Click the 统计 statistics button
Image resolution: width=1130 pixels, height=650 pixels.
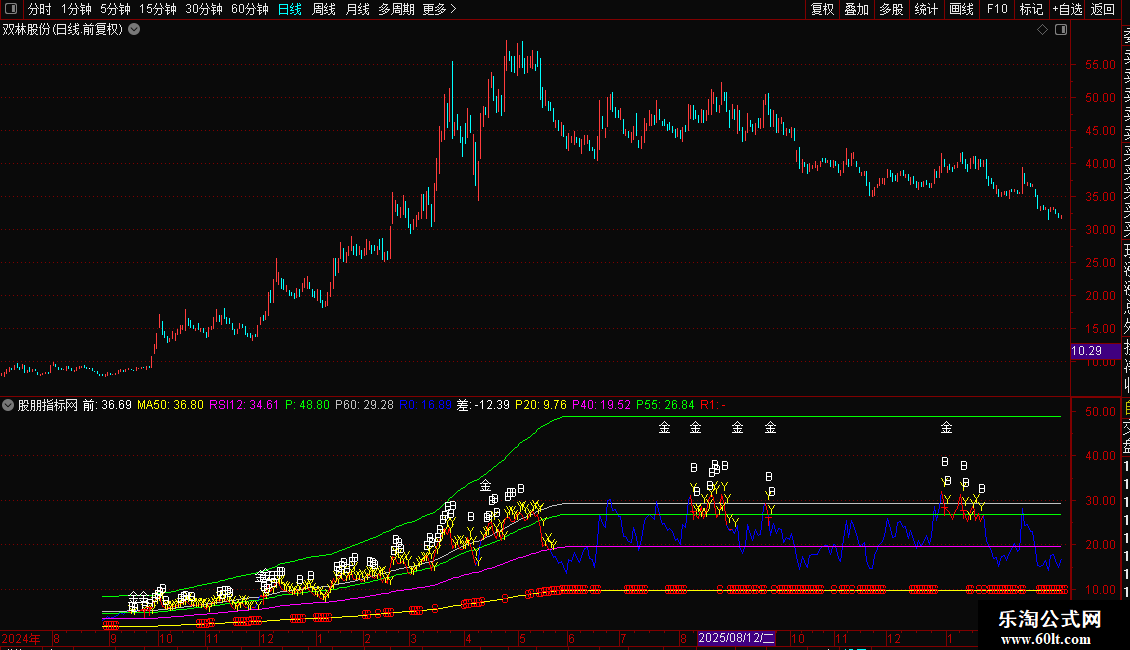[x=926, y=9]
